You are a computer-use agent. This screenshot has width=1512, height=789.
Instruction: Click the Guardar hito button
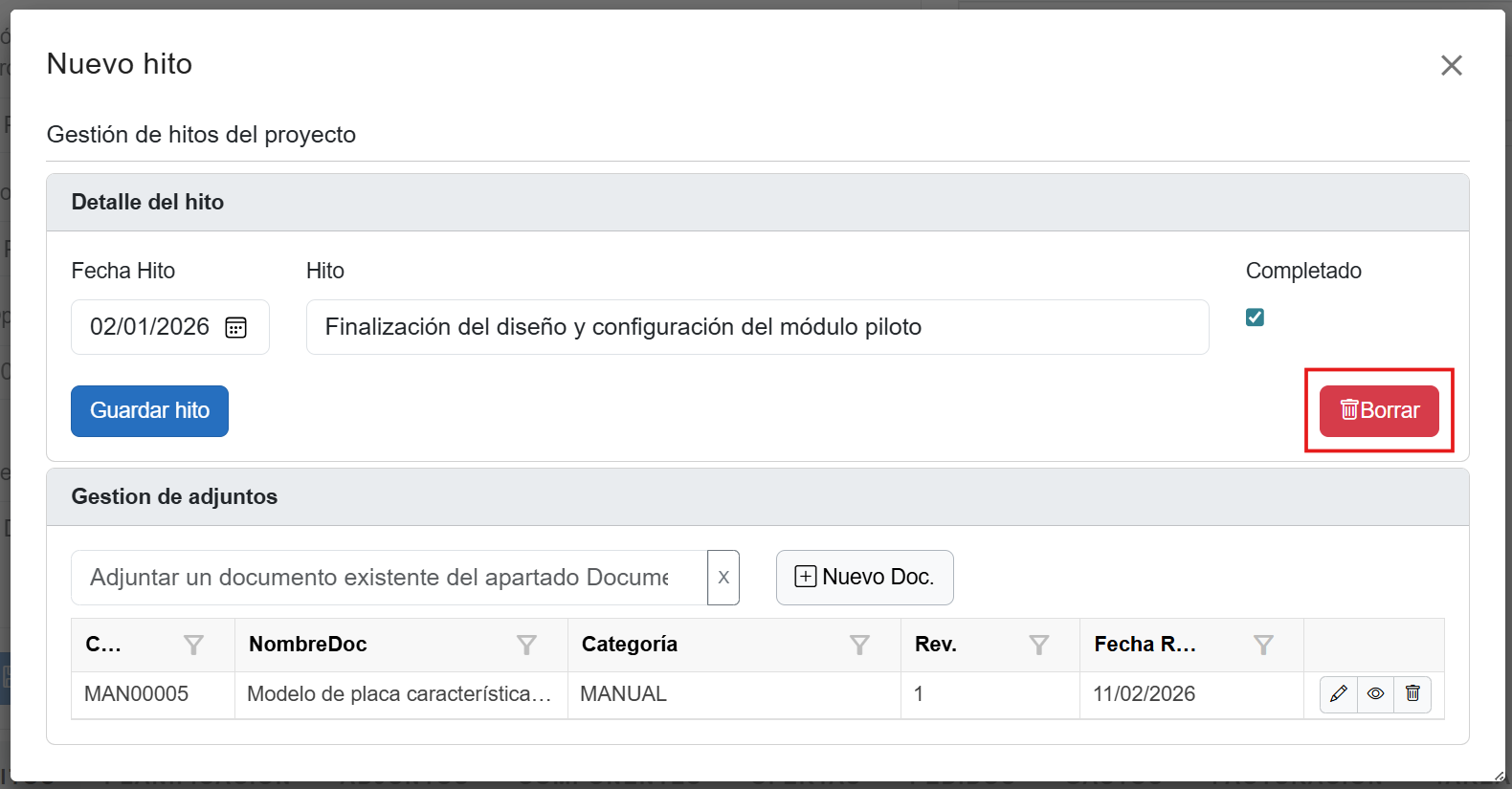(x=149, y=411)
